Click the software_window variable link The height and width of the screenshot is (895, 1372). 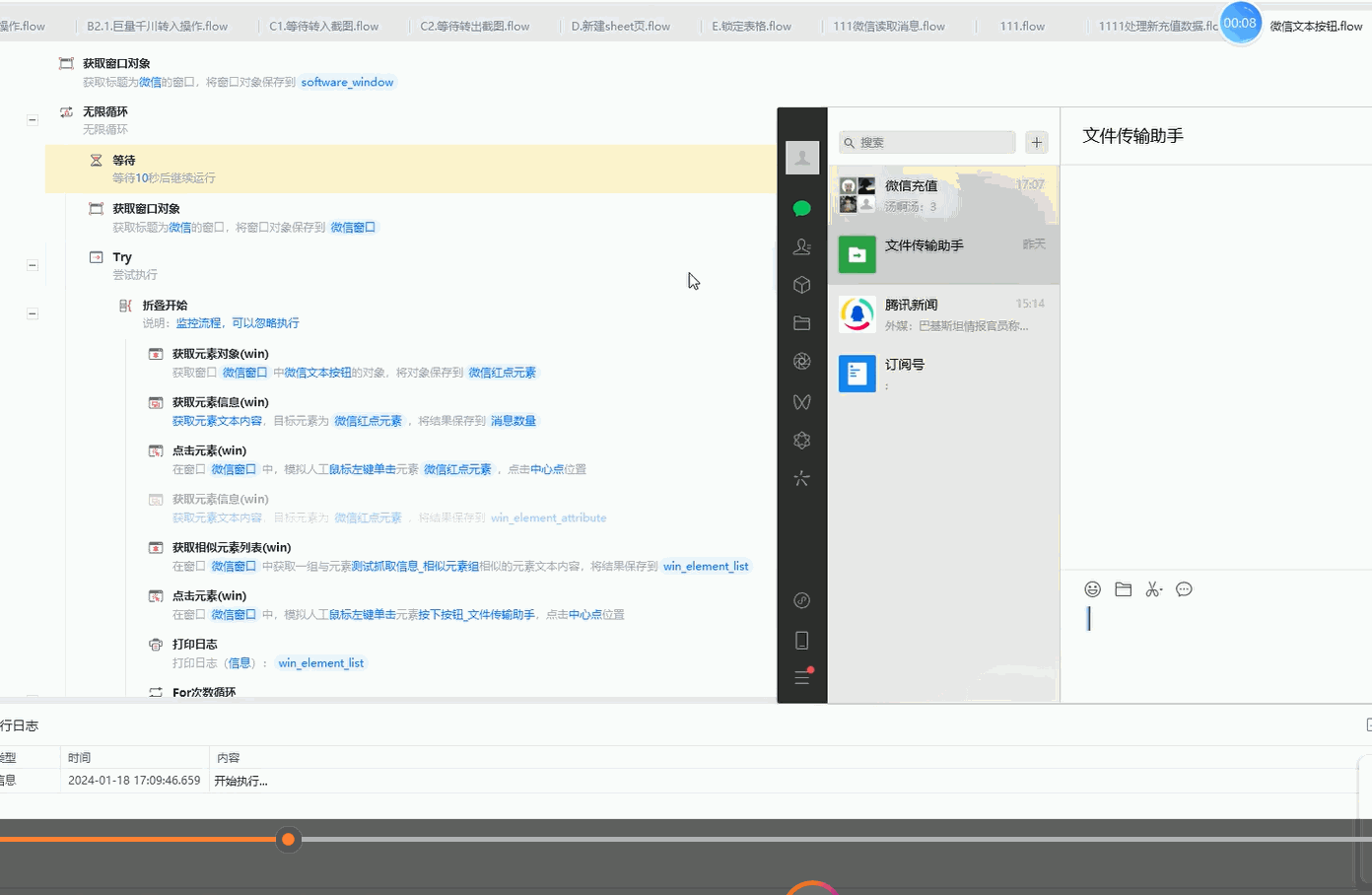point(347,82)
